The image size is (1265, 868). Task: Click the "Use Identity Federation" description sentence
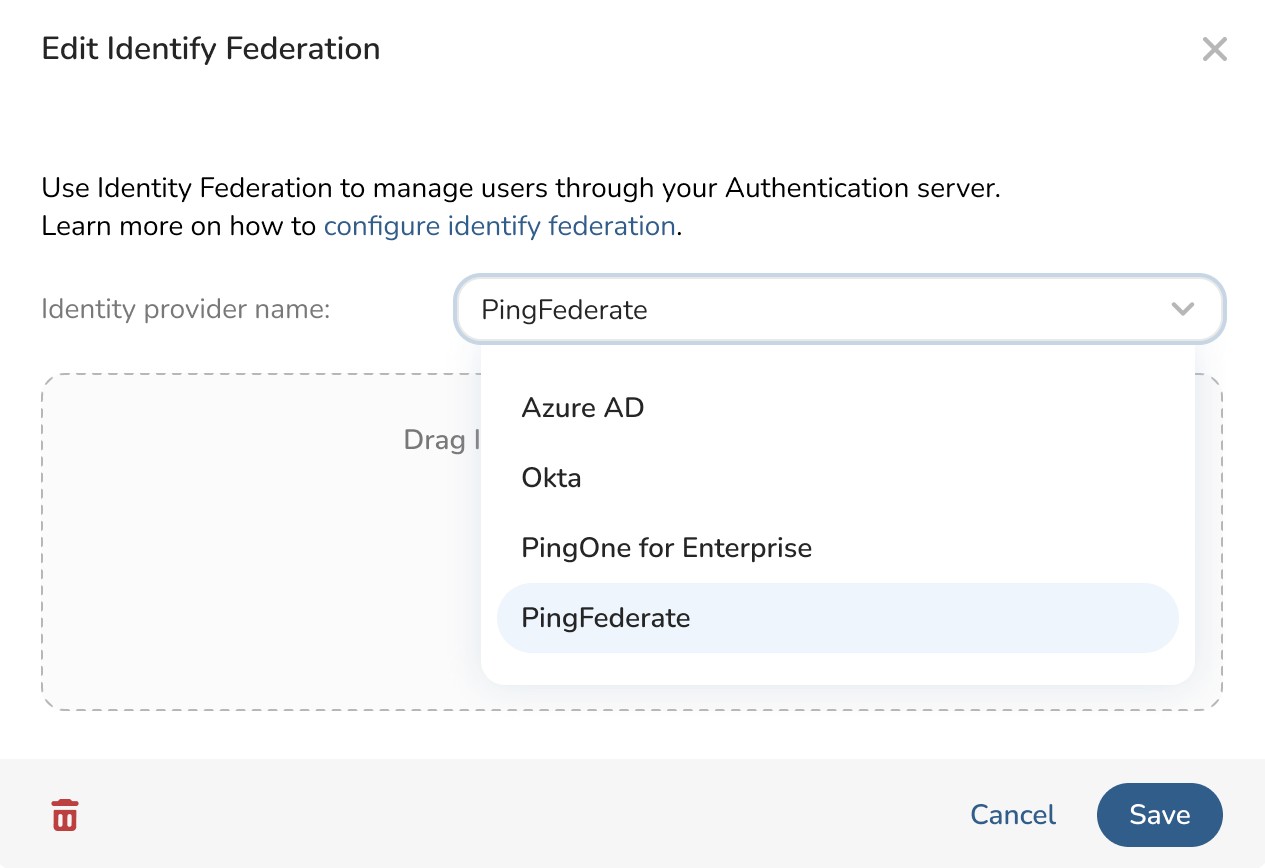coord(520,188)
